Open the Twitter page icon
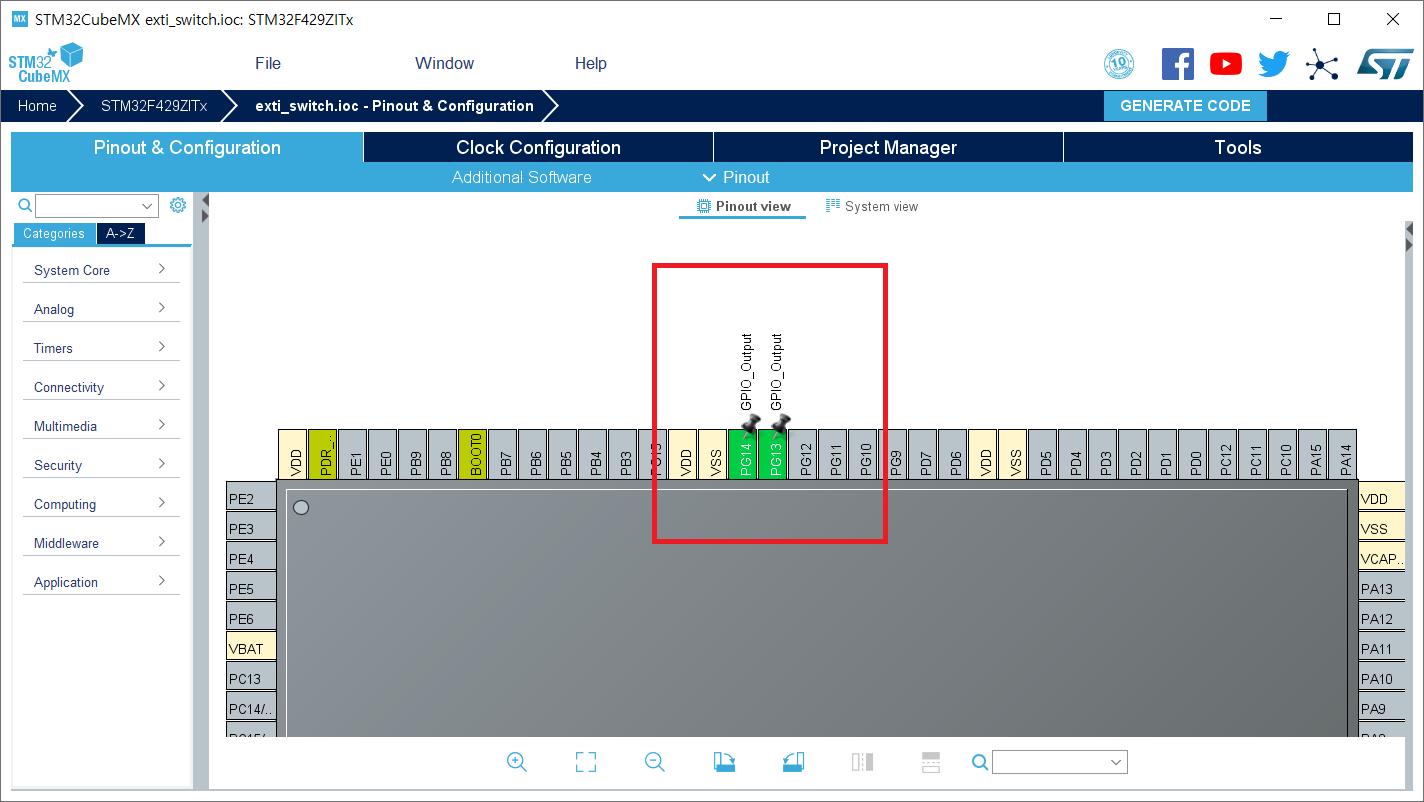This screenshot has height=802, width=1424. tap(1274, 65)
